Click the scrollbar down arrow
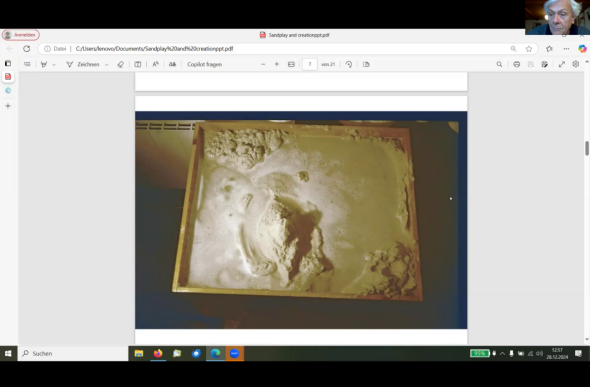 click(x=587, y=340)
